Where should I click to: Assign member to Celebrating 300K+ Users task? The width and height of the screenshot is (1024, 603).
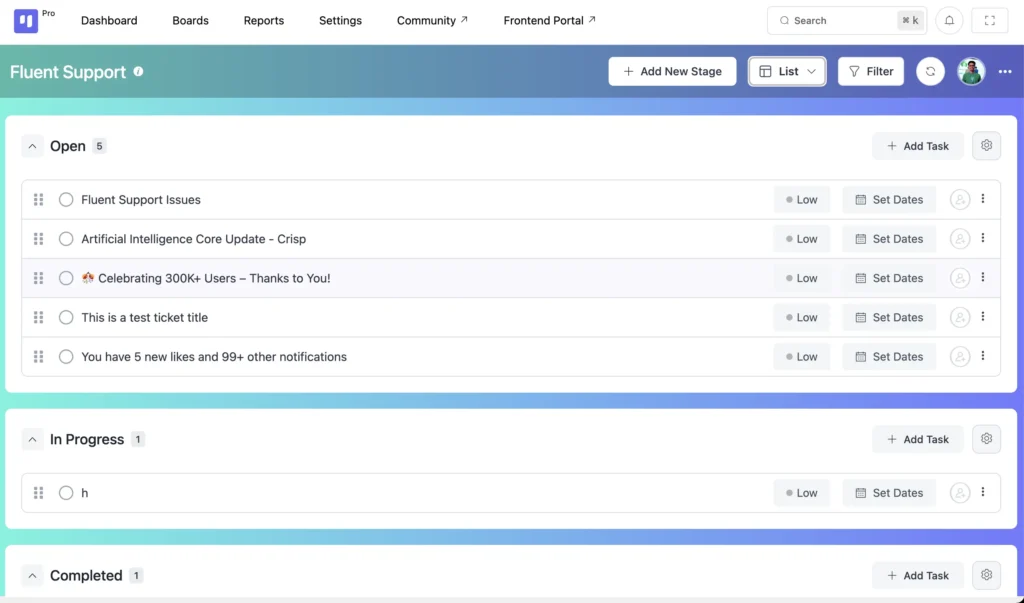959,278
